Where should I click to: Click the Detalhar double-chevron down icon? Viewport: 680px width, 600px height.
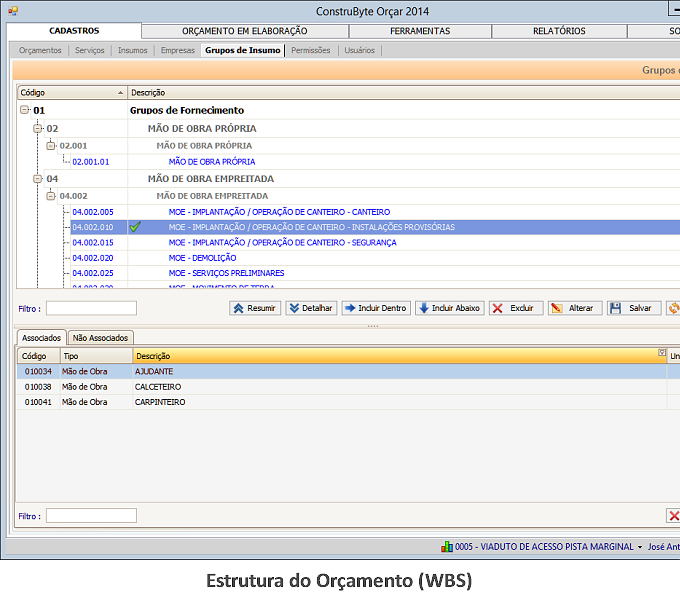tap(294, 308)
